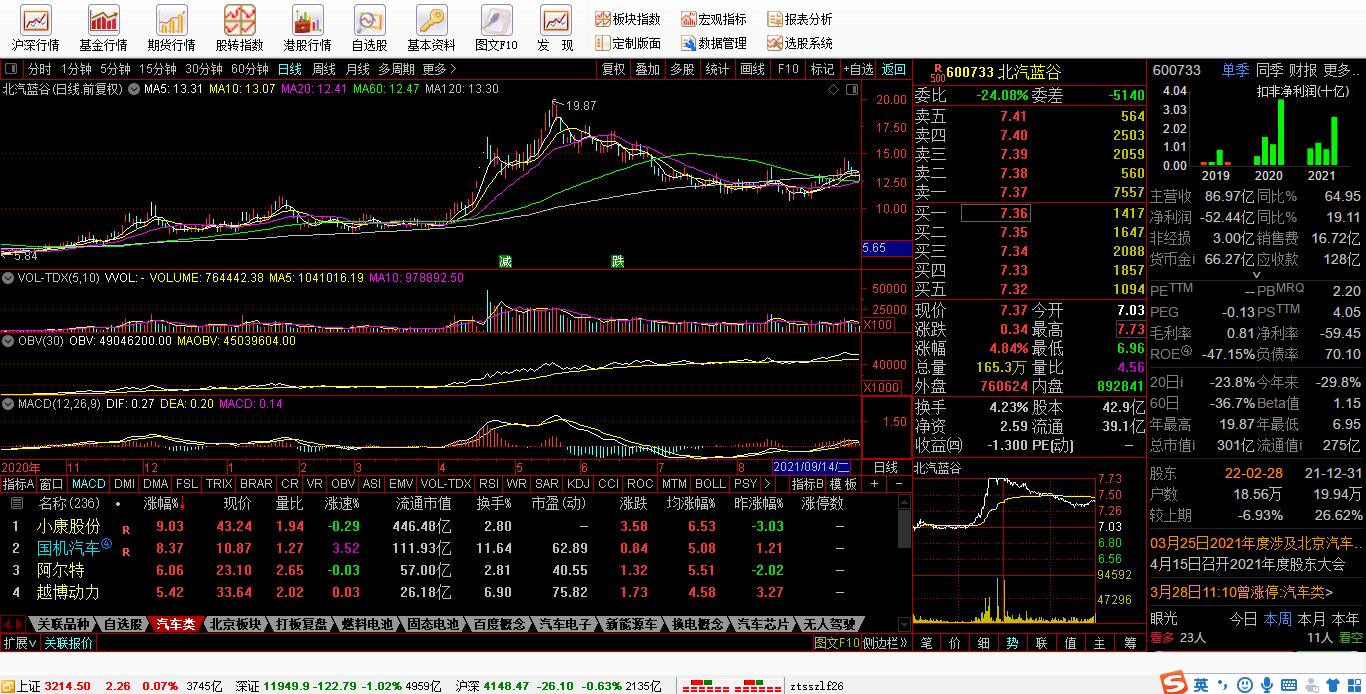Expand more indicators arrow after PSY

click(x=766, y=484)
